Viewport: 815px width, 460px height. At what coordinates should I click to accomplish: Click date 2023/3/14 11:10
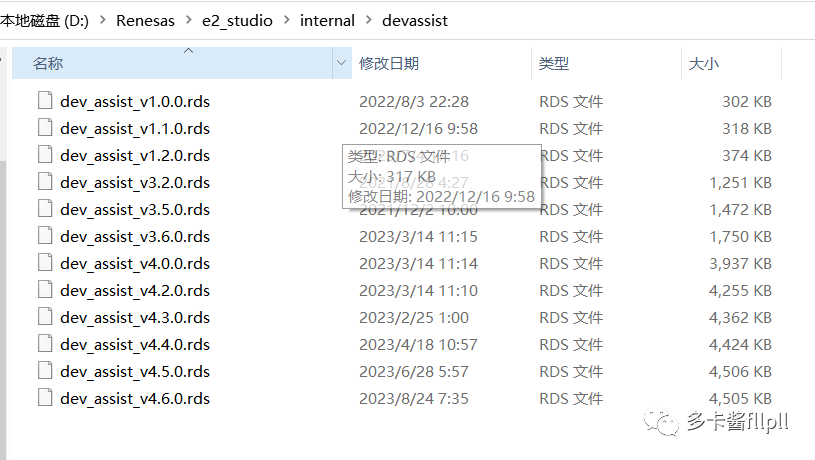[418, 291]
